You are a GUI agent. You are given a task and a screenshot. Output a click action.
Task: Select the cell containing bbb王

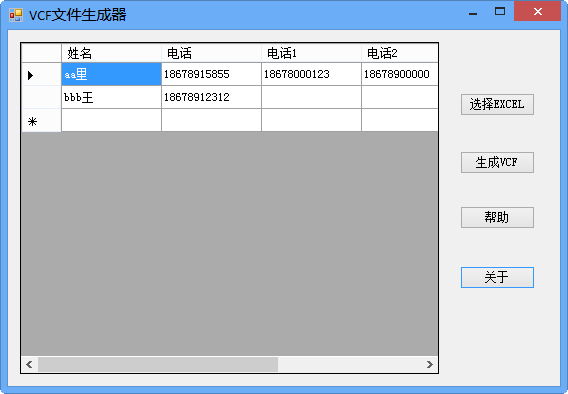tap(111, 97)
